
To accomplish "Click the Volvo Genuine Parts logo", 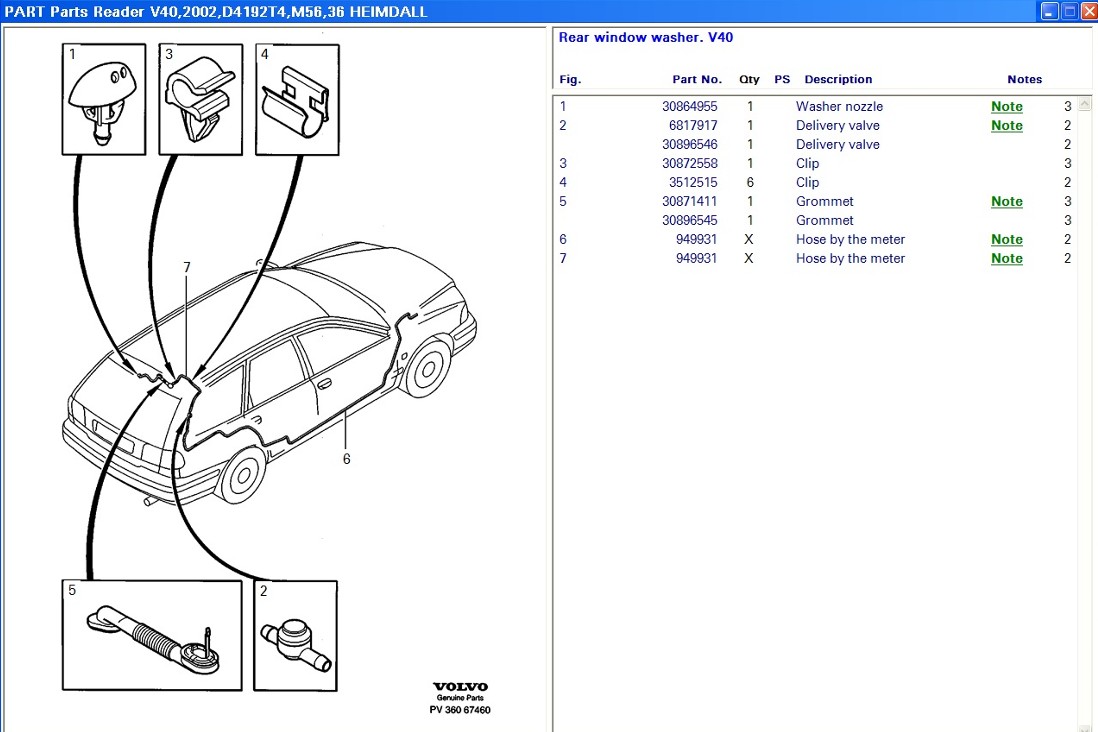I will (460, 690).
